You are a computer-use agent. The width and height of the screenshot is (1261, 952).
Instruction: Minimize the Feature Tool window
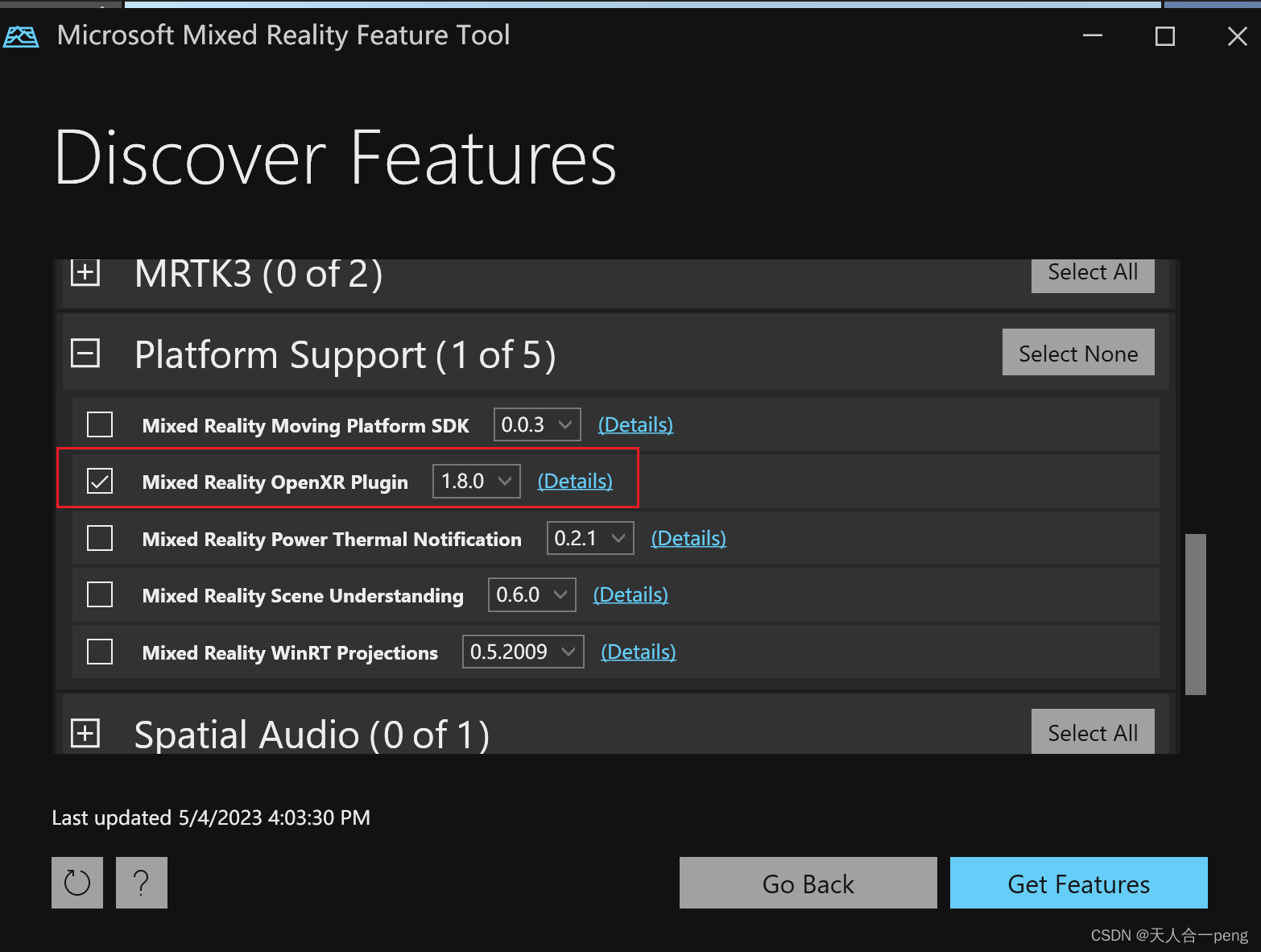pyautogui.click(x=1093, y=35)
